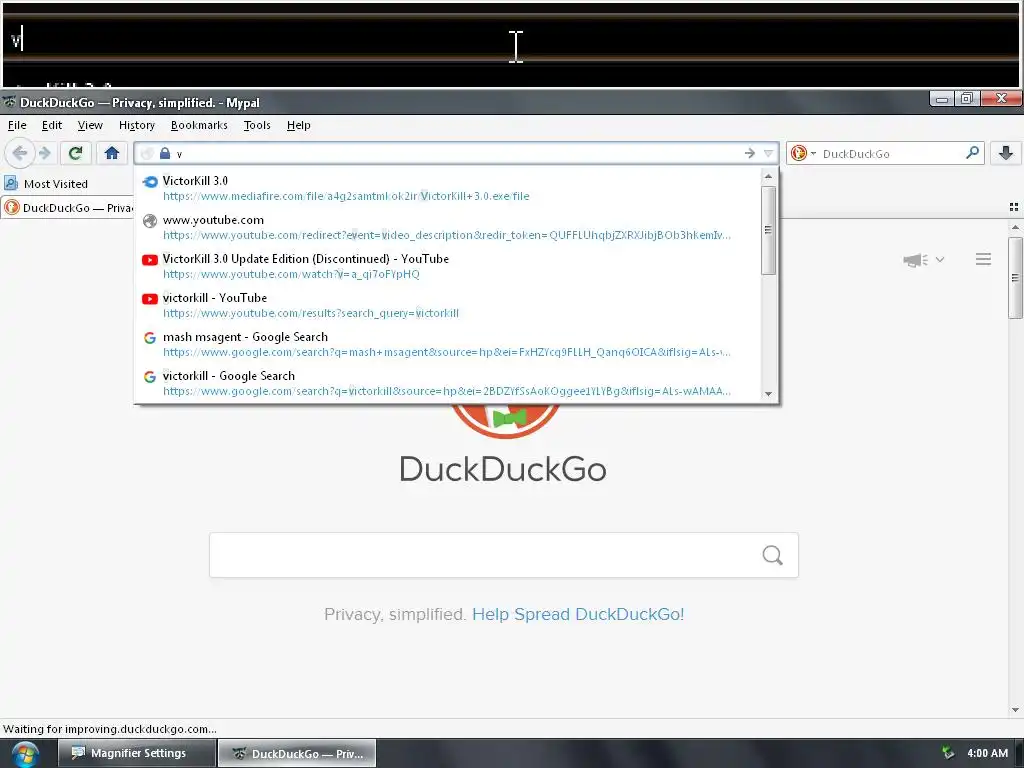Viewport: 1024px width, 768px height.
Task: Reload the page with the refresh icon
Action: [75, 153]
